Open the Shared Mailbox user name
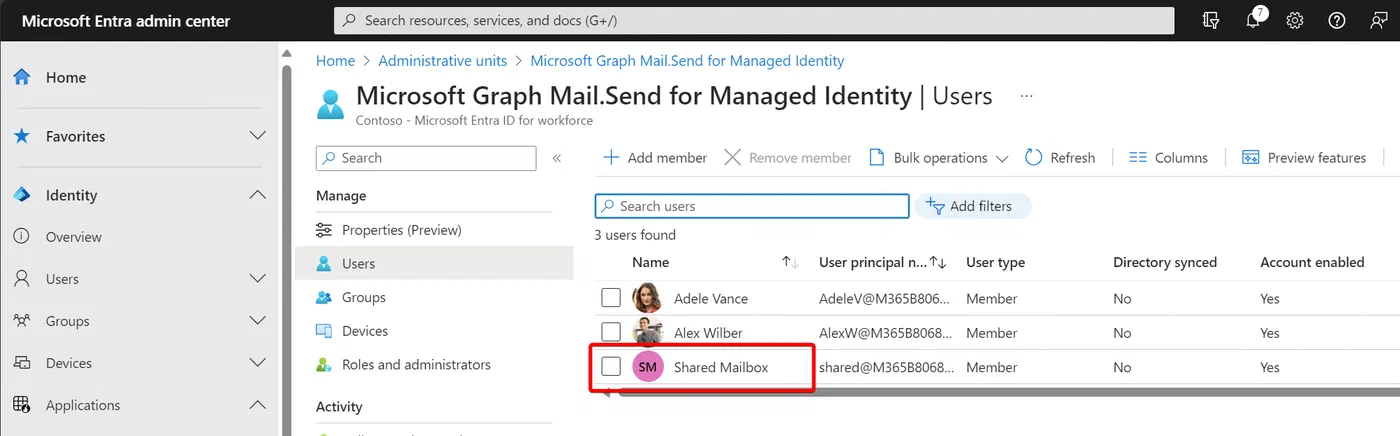 pos(721,367)
